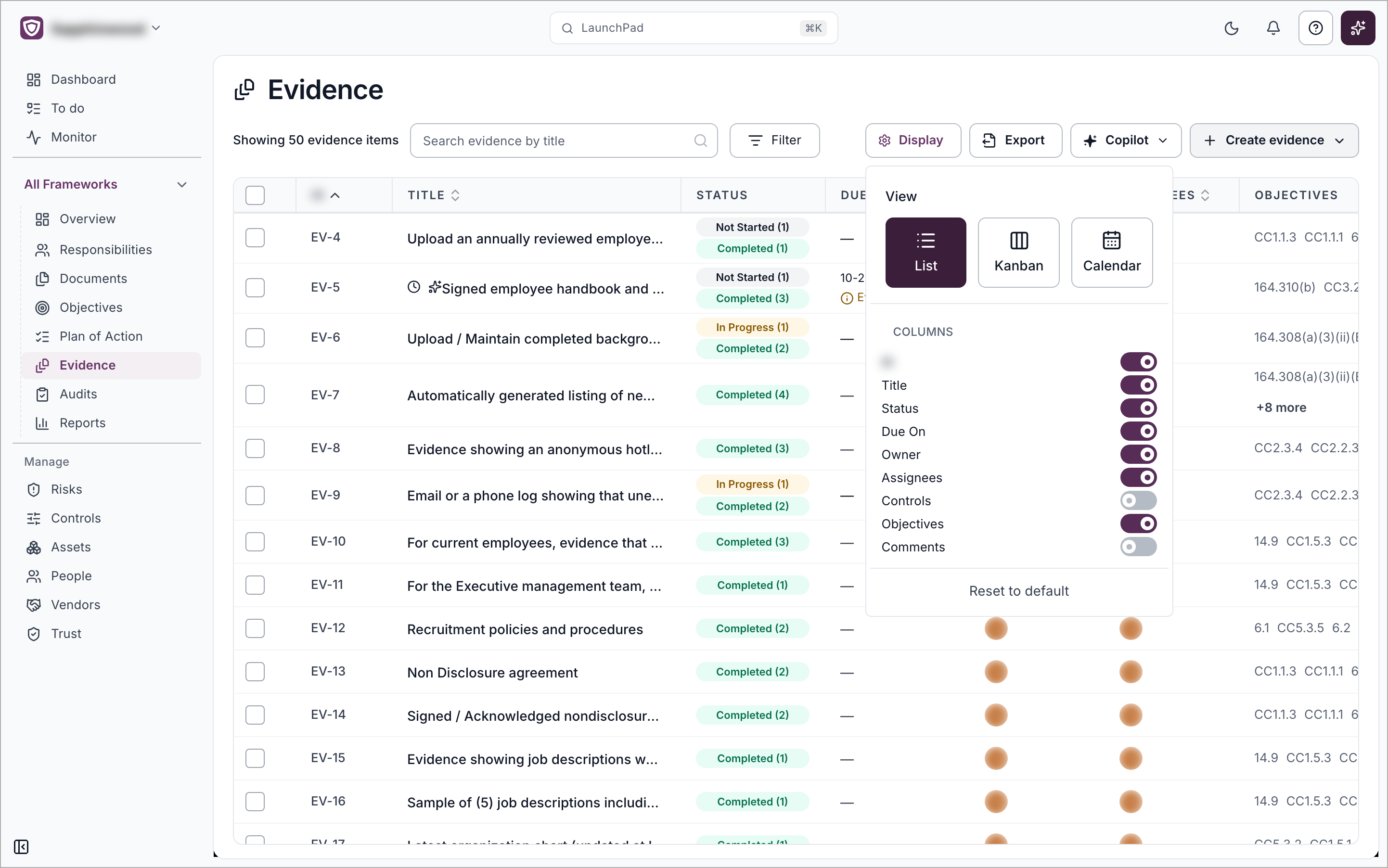Open workspace switcher chevron
The image size is (1388, 868).
coord(155,28)
